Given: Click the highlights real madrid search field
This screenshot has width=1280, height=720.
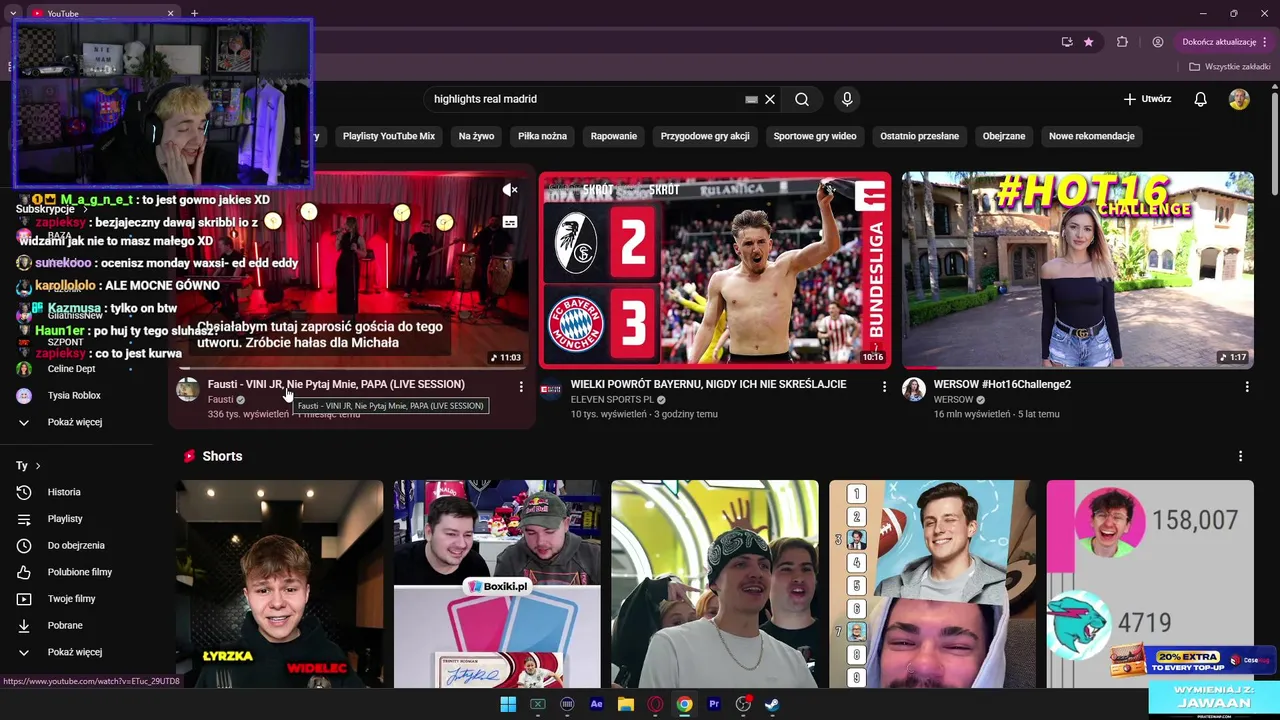Looking at the screenshot, I should click(x=585, y=99).
